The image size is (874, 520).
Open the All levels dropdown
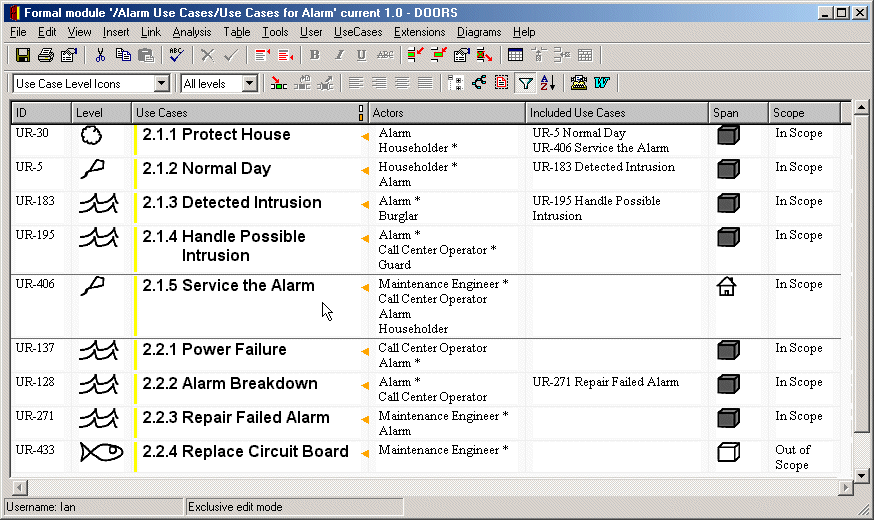coord(250,84)
